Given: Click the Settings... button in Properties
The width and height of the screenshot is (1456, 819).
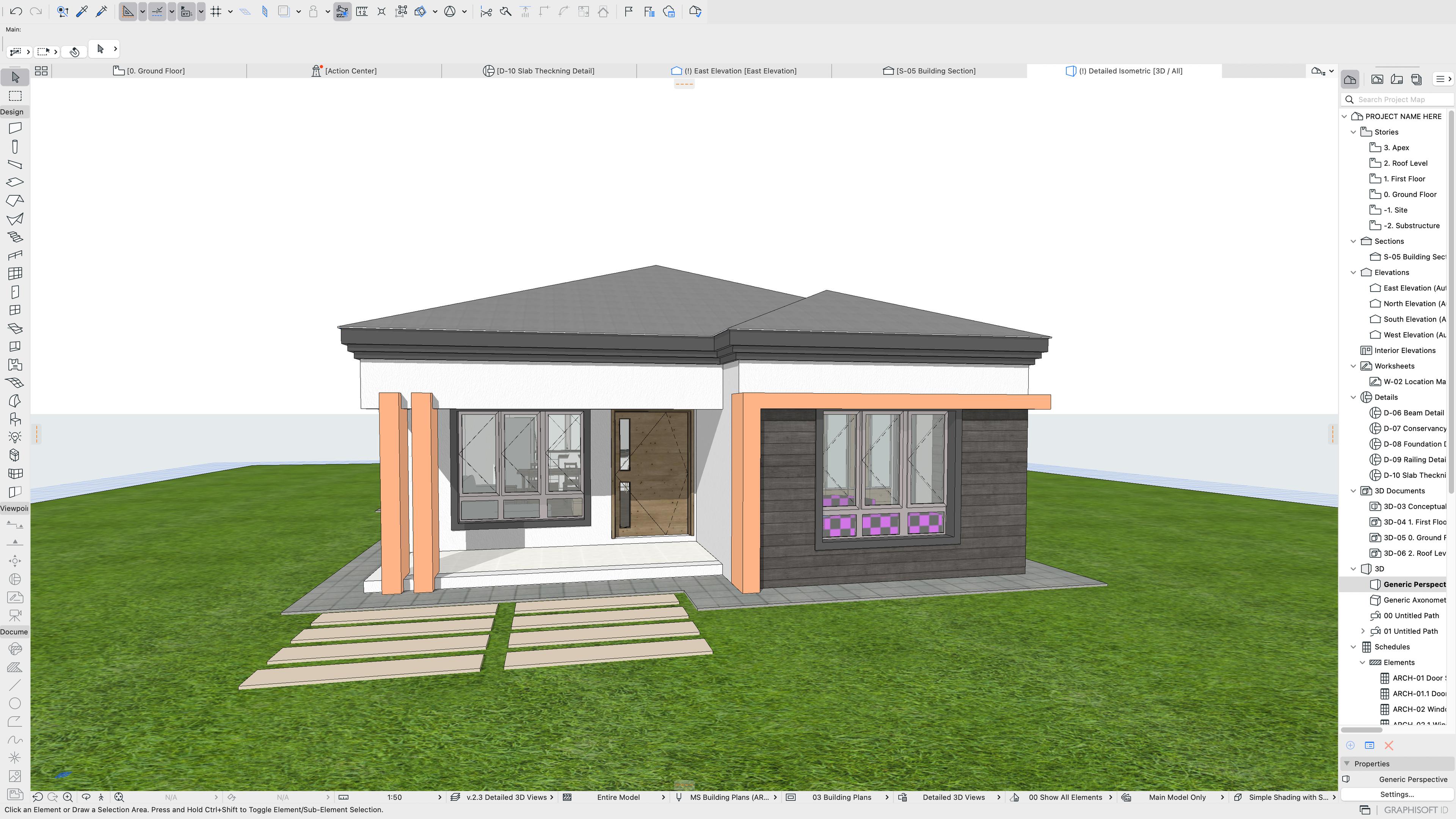Looking at the screenshot, I should tap(1396, 794).
